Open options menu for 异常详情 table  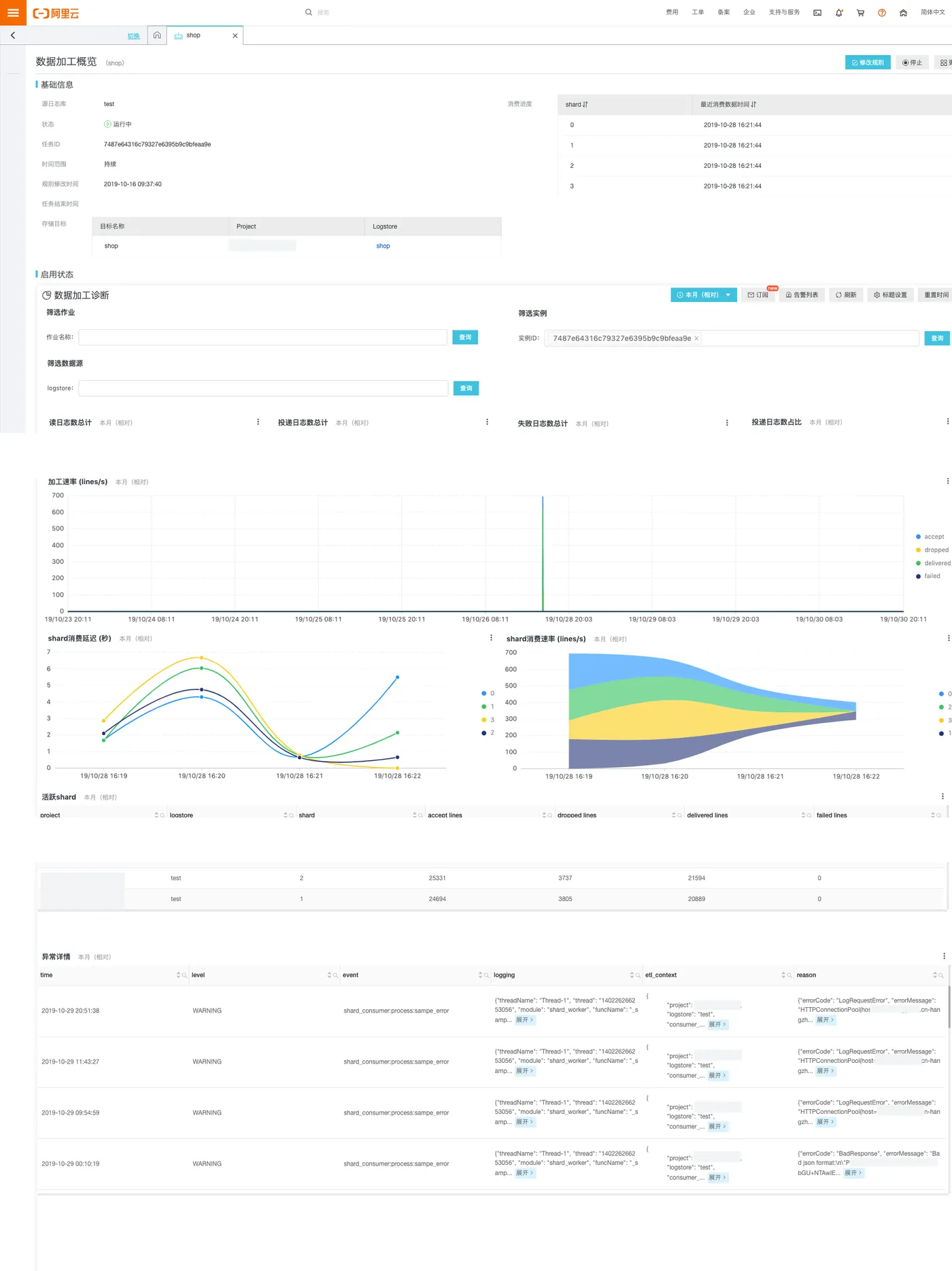(944, 956)
